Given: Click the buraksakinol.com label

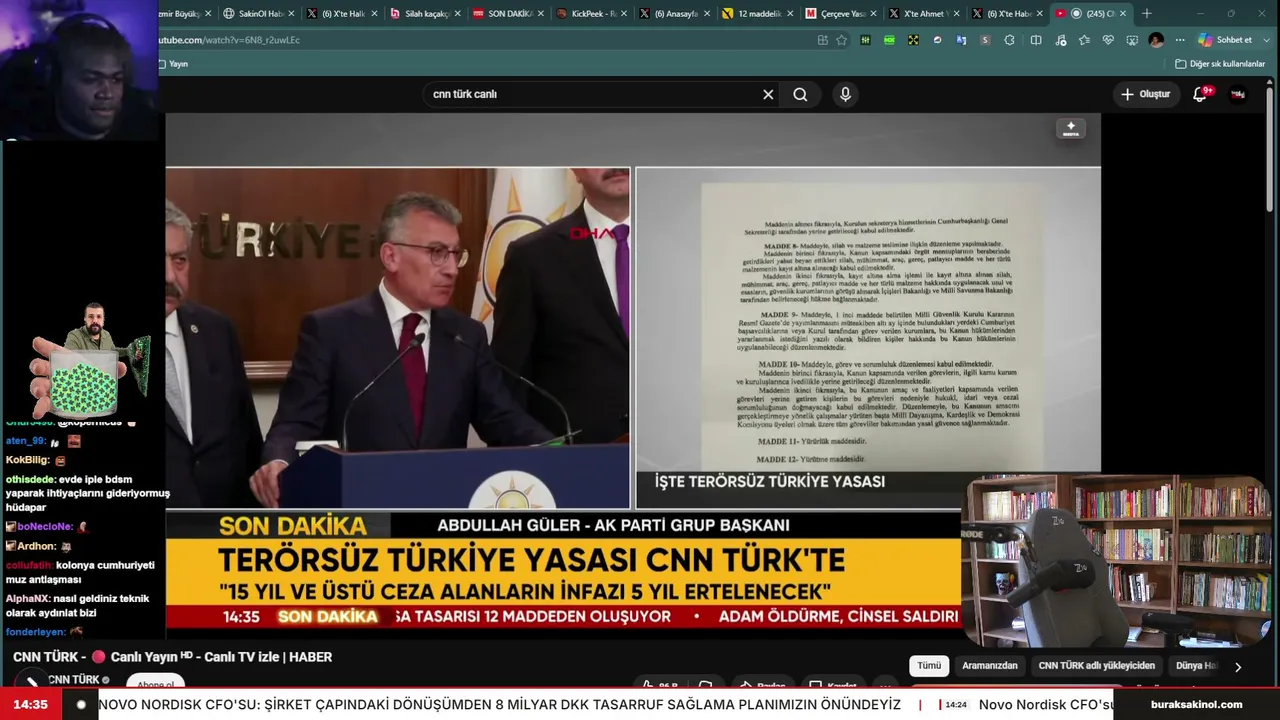Looking at the screenshot, I should coord(1196,704).
